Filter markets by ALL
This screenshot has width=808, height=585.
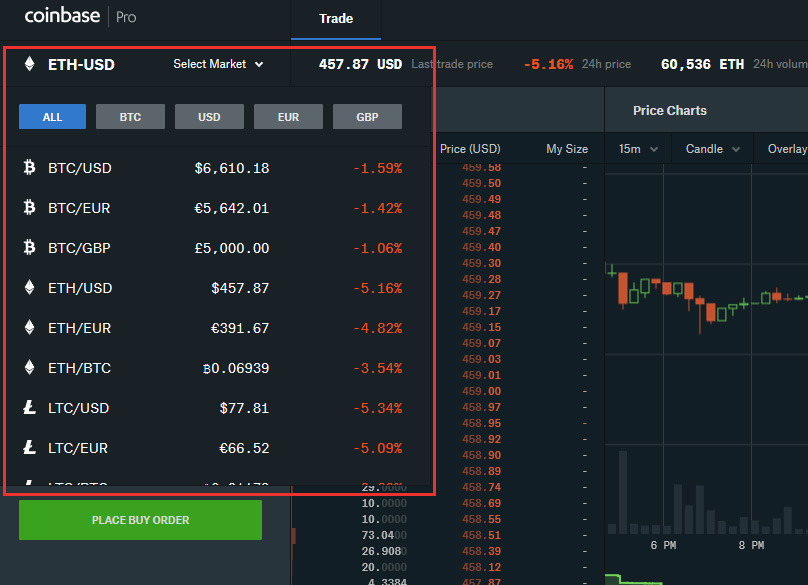point(53,116)
